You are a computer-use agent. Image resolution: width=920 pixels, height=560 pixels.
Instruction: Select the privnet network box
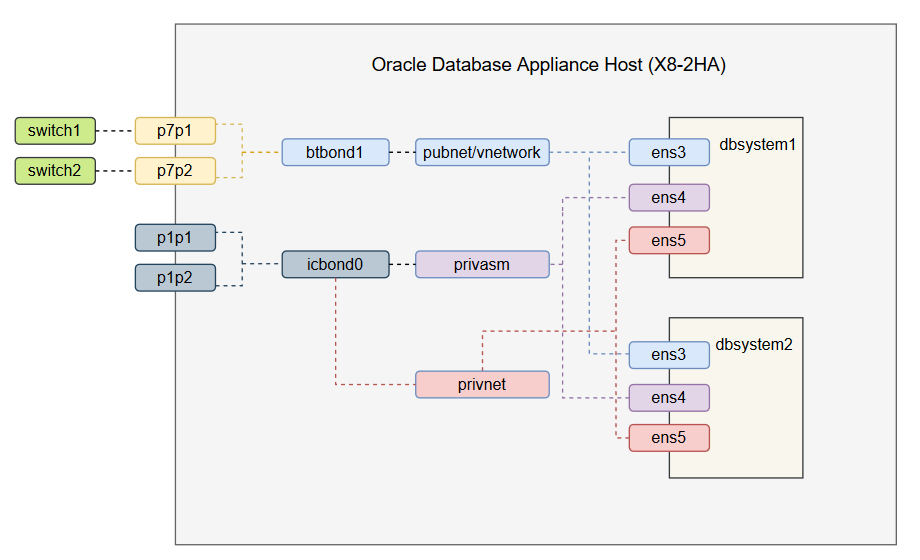[x=482, y=384]
